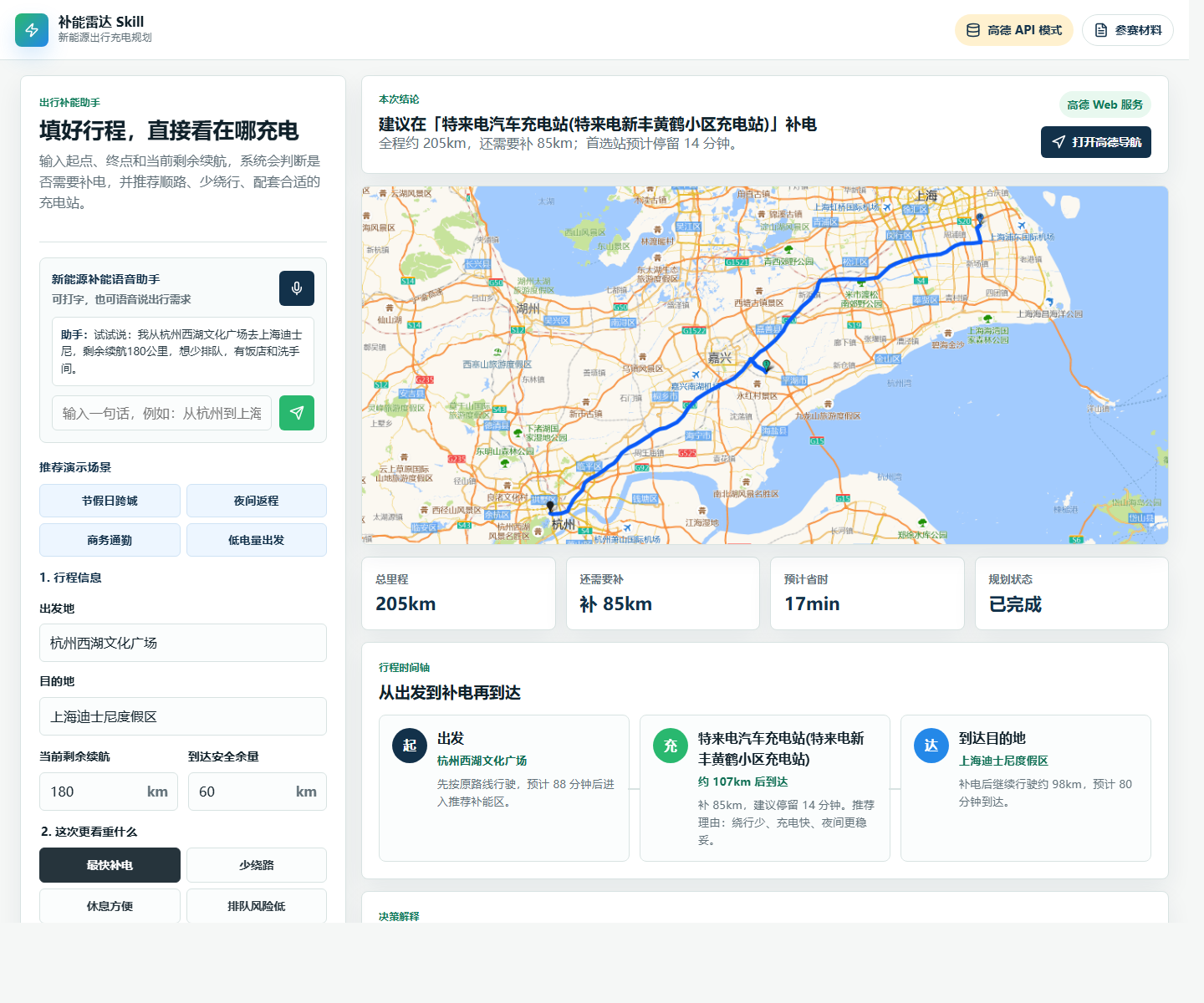
Task: Select the 低电量出发 demo scenario
Action: [257, 540]
